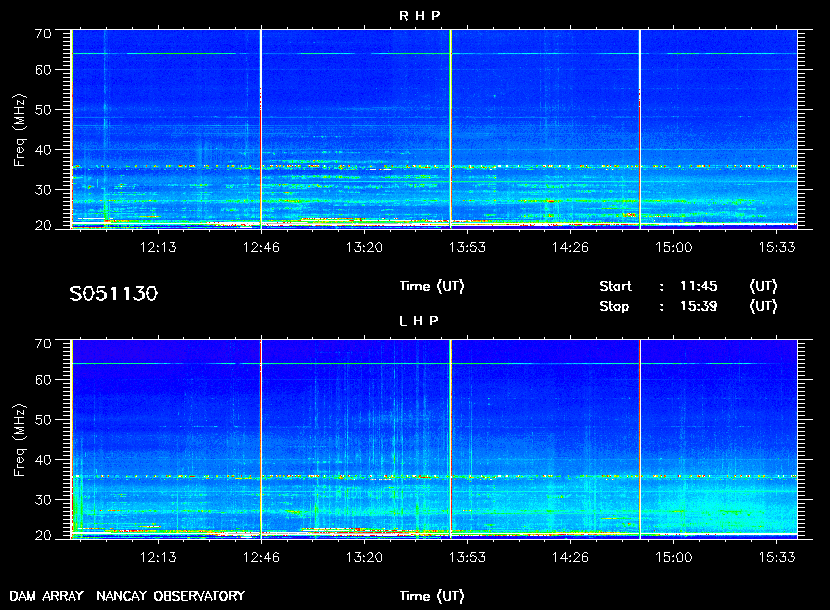The height and width of the screenshot is (610, 830).
Task: Click the 40 frequency tick on LHP axis
Action: (x=43, y=460)
